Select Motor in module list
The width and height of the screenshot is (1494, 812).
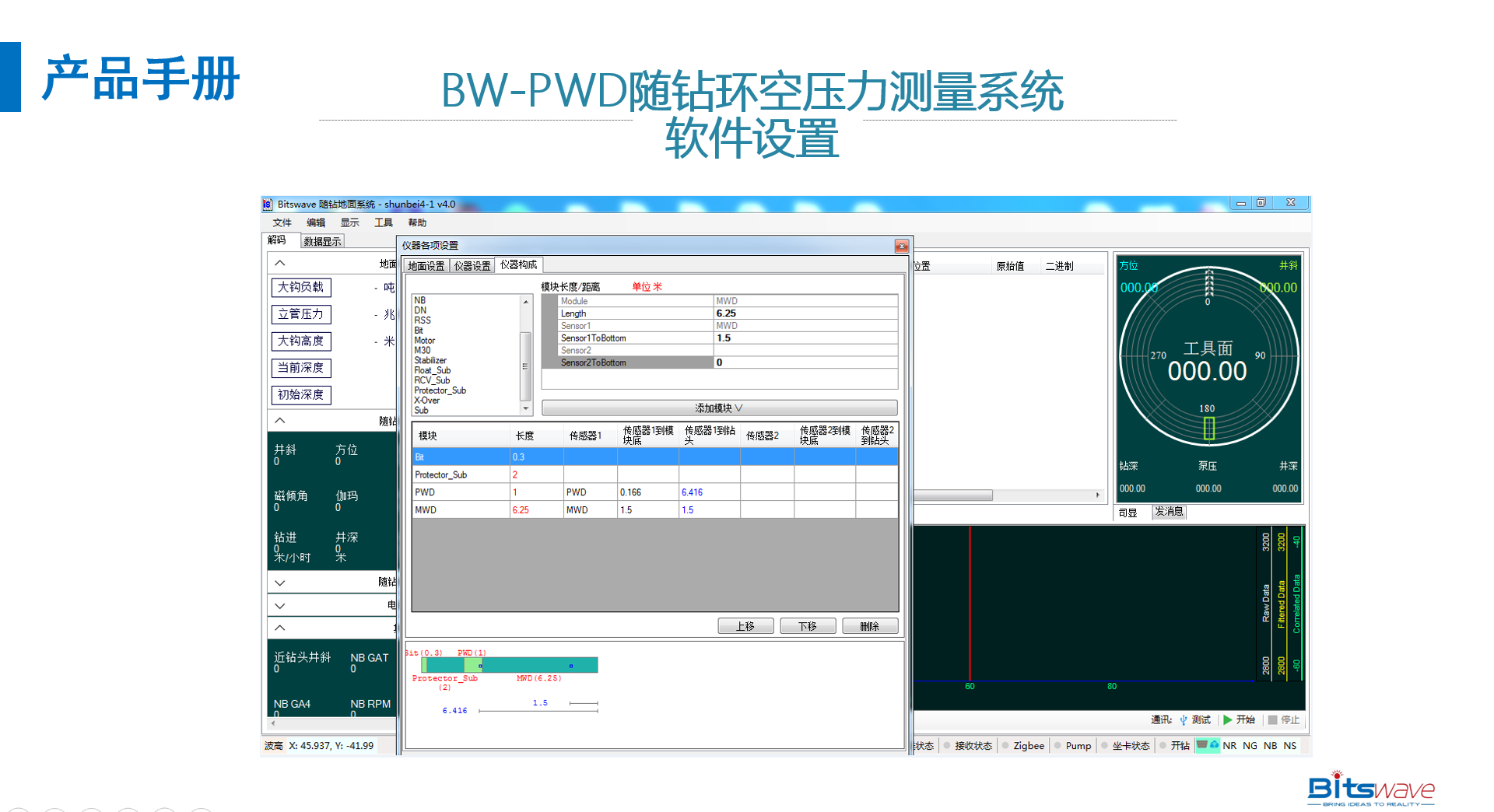[424, 341]
